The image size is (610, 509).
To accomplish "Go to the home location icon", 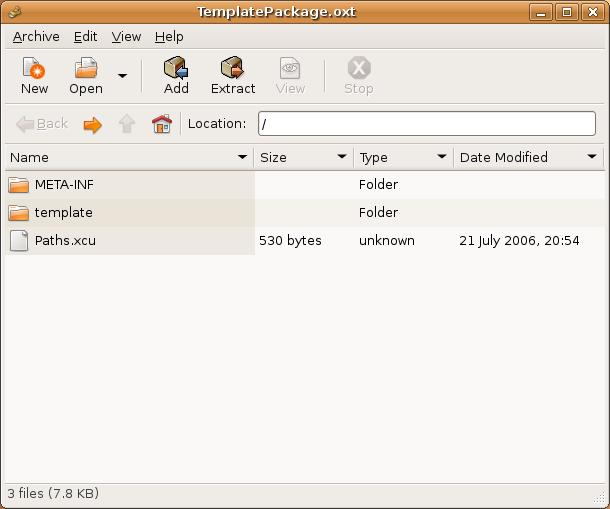I will point(161,124).
